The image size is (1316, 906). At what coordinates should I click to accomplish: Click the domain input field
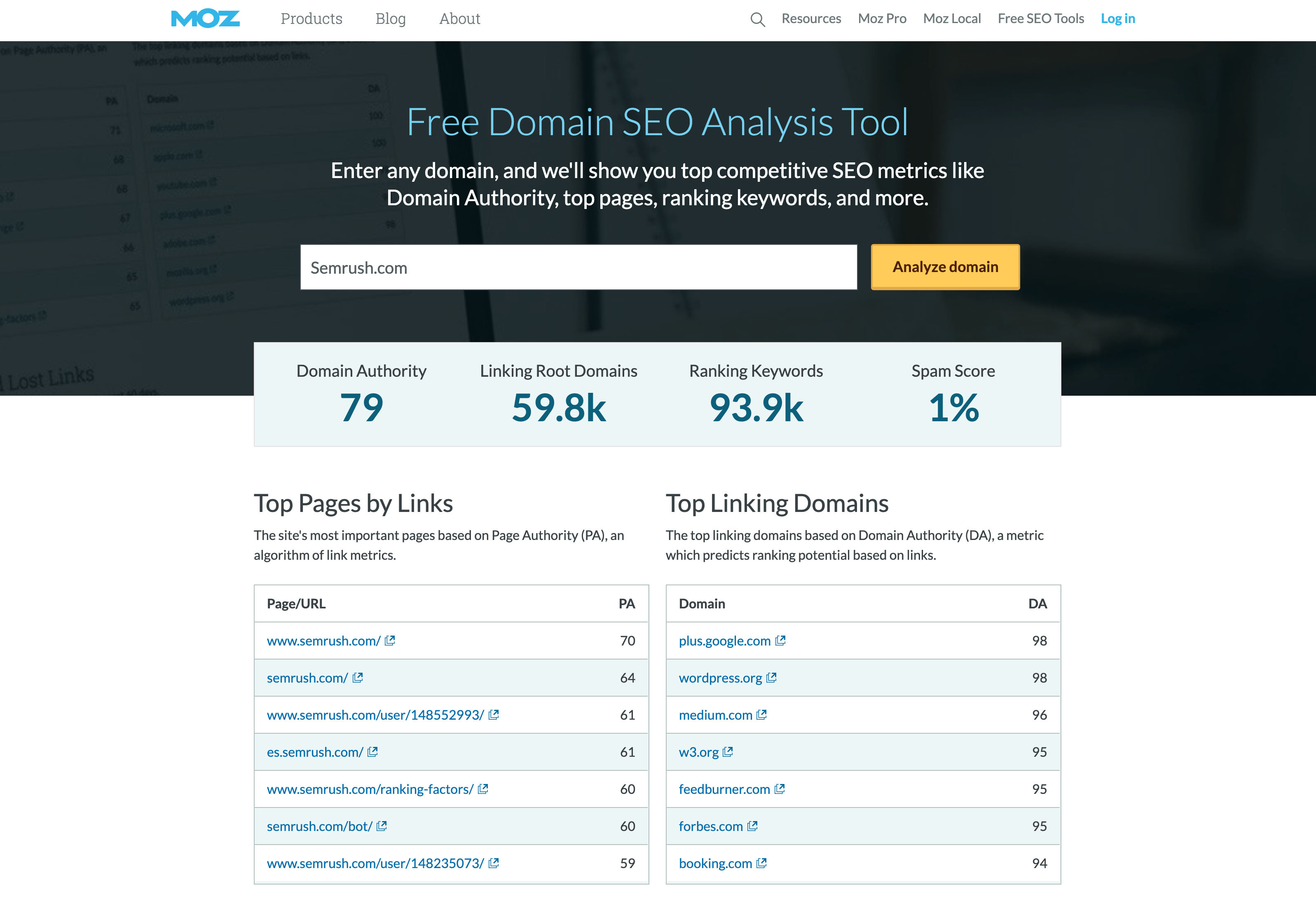[x=577, y=267]
